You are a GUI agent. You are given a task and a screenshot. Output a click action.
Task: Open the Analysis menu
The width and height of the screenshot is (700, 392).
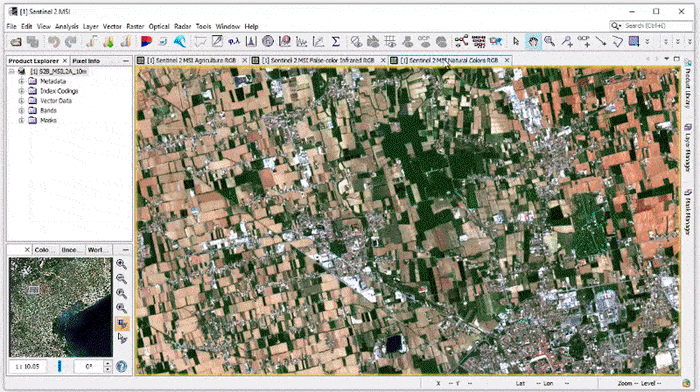pos(67,26)
